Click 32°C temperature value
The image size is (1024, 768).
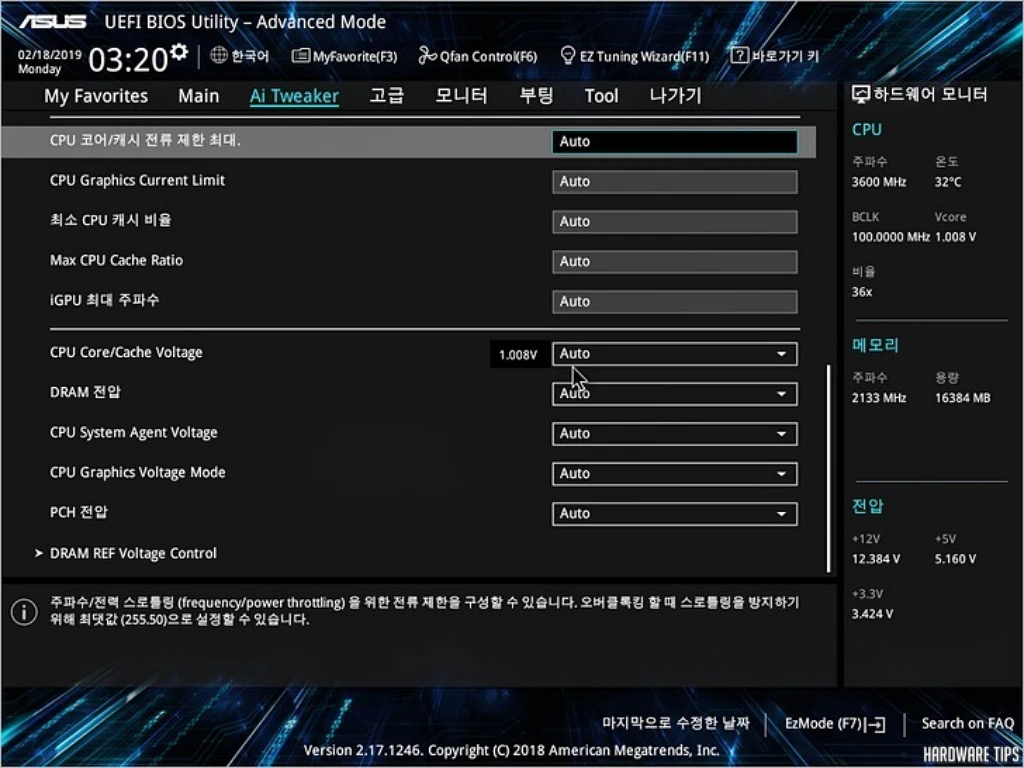click(x=948, y=182)
